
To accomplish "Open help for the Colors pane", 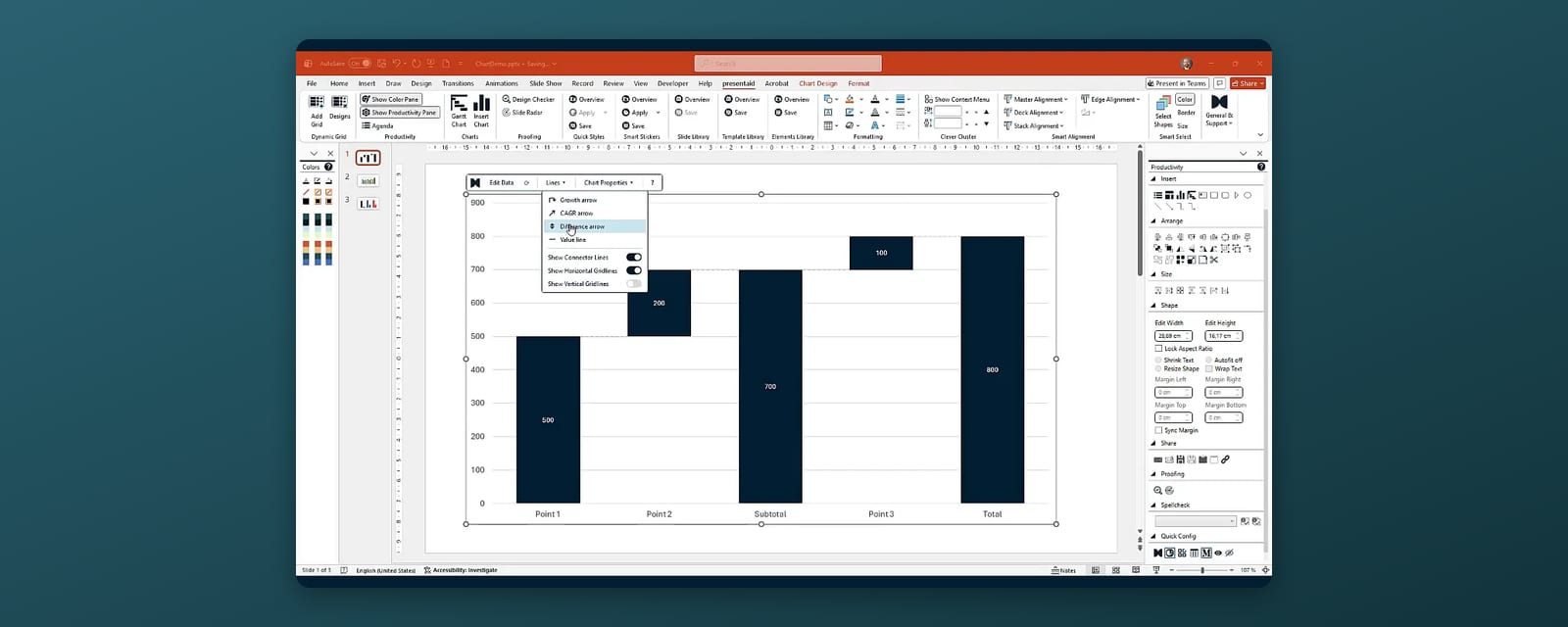I will pos(328,167).
